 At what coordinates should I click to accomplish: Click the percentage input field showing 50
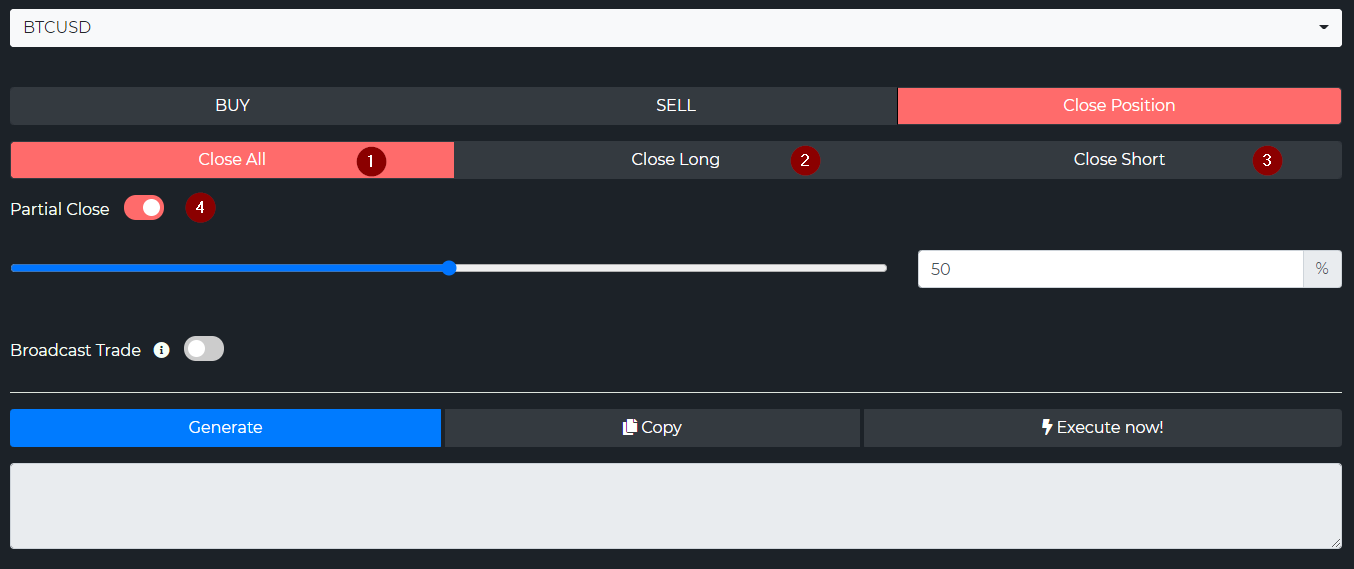pyautogui.click(x=1110, y=269)
